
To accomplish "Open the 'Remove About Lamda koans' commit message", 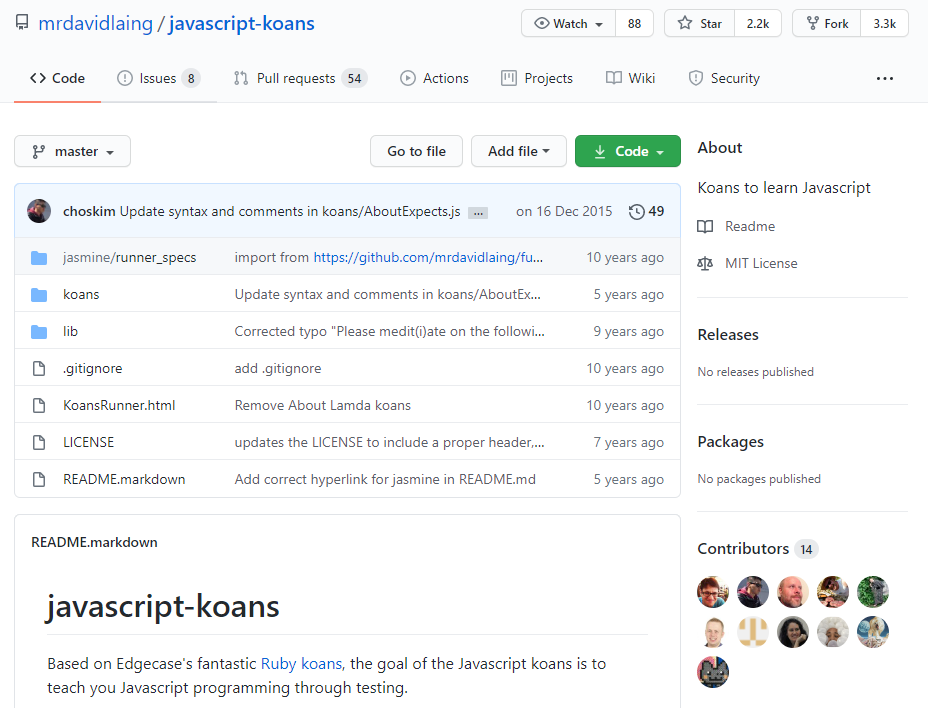I will pos(323,406).
